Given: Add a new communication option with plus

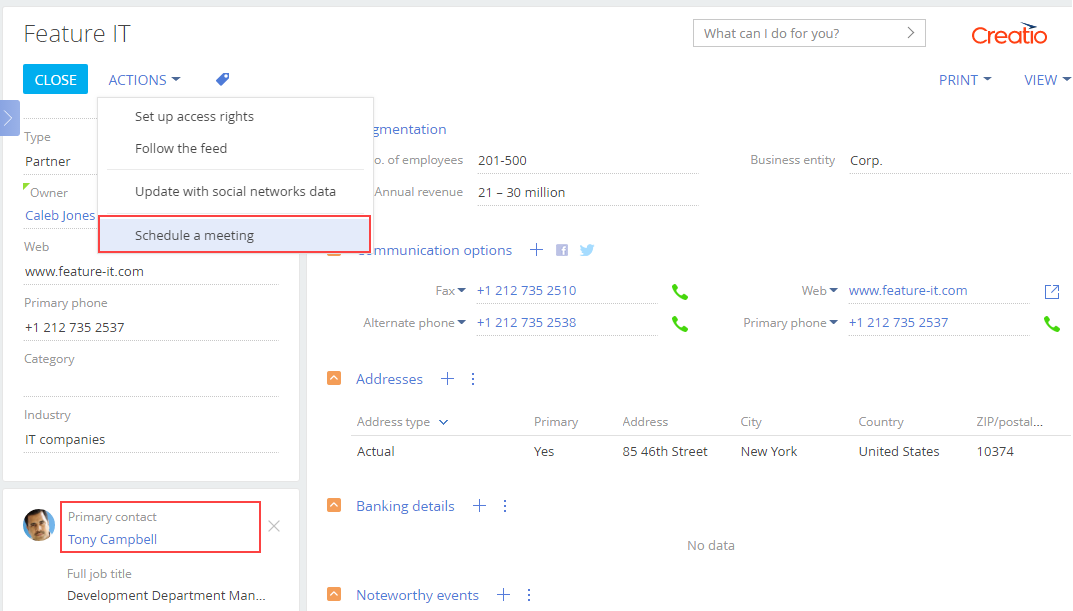Looking at the screenshot, I should click(536, 250).
